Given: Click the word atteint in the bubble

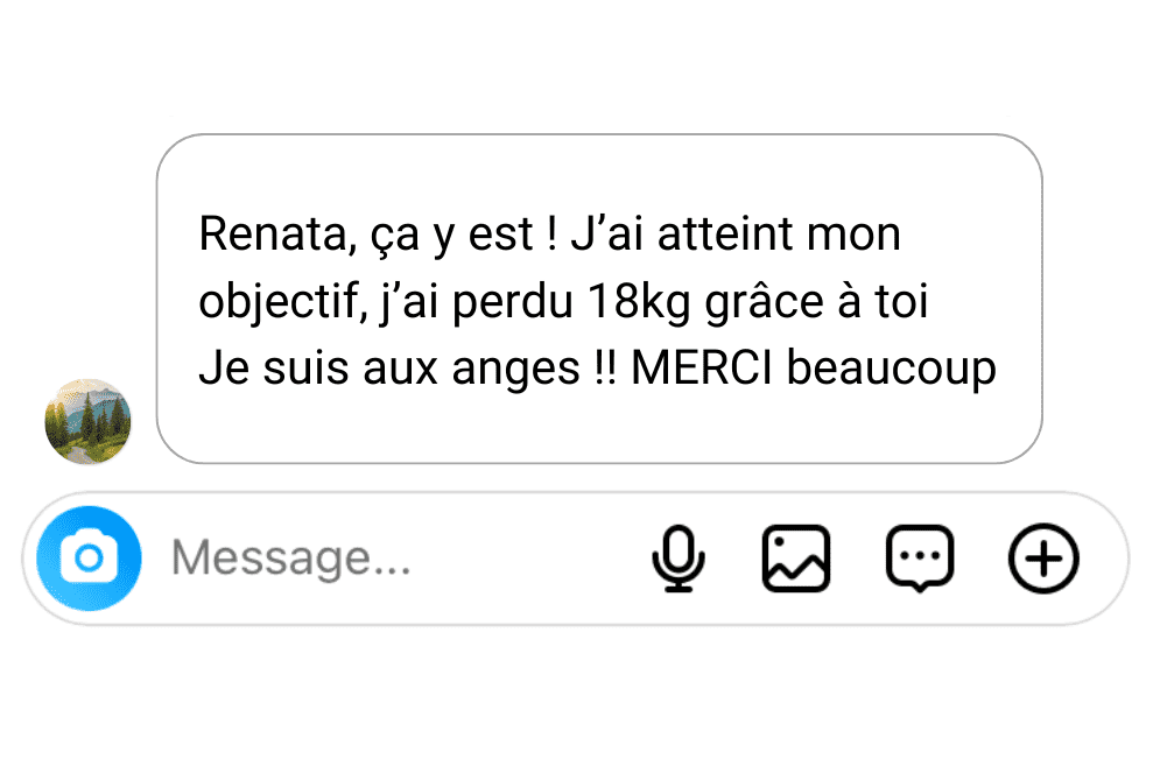Looking at the screenshot, I should point(727,234).
